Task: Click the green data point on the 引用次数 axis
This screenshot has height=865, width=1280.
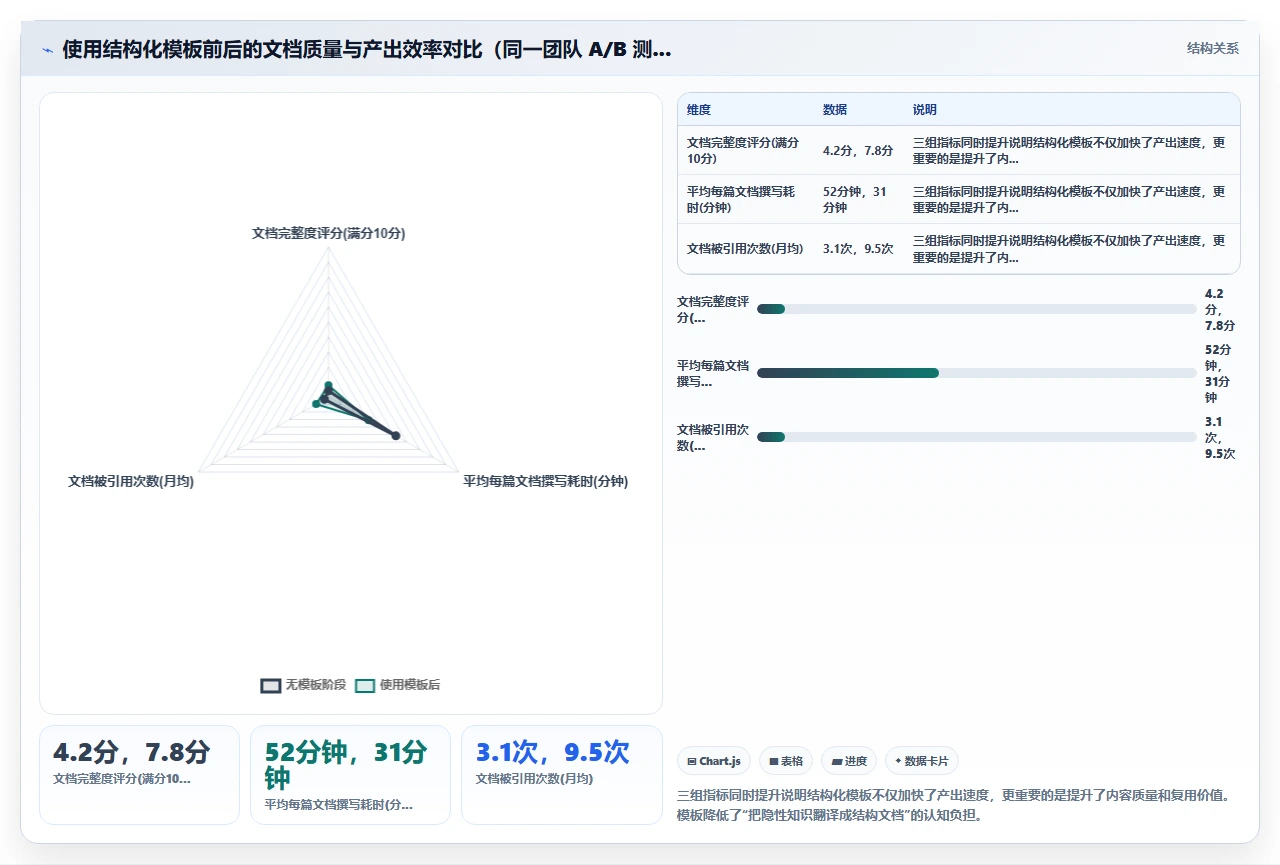Action: tap(316, 404)
